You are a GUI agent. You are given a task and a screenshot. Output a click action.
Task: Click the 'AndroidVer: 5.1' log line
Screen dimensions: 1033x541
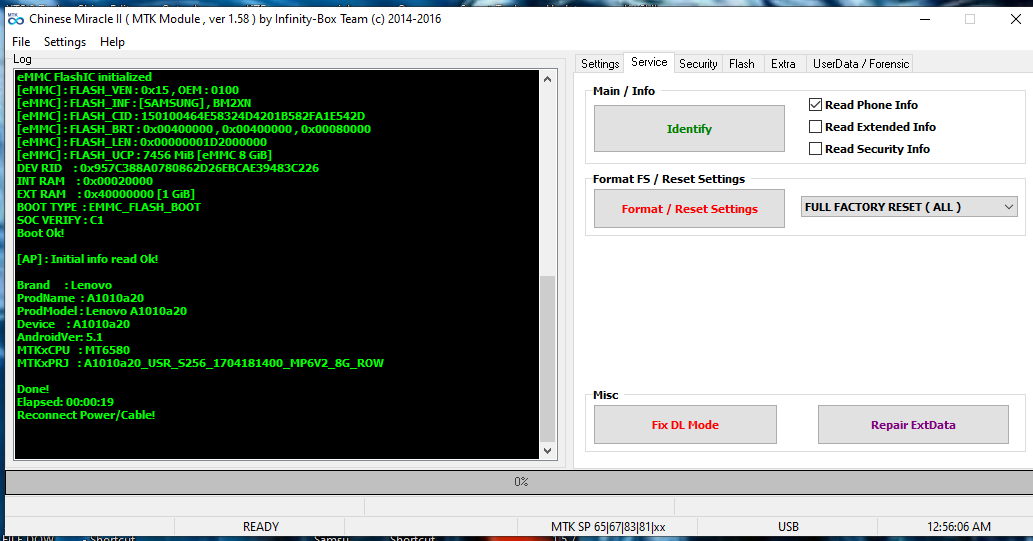pyautogui.click(x=60, y=337)
